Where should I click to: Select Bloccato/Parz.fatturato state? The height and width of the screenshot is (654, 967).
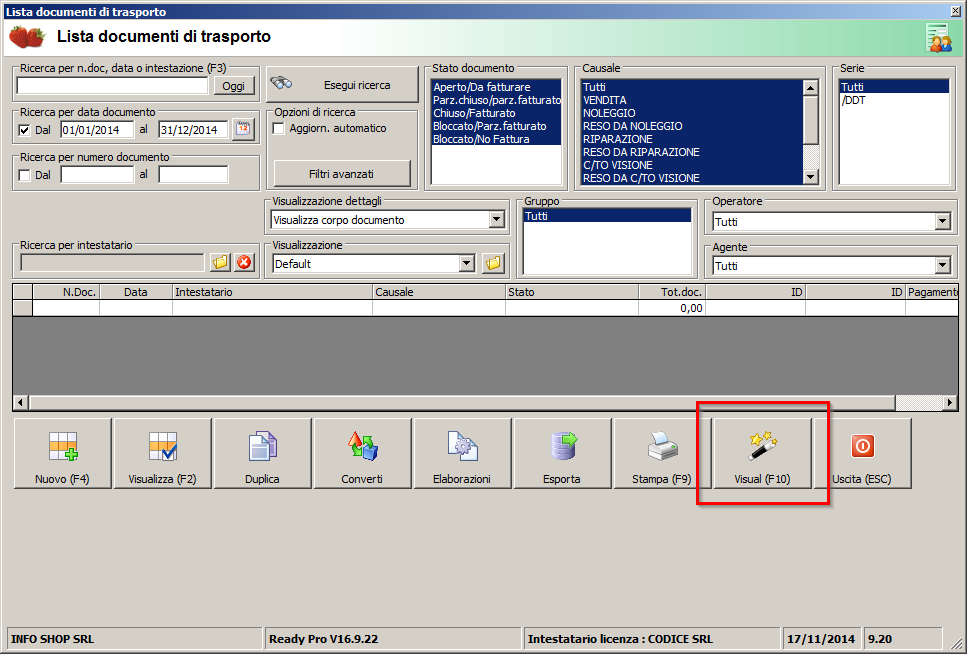(x=496, y=126)
